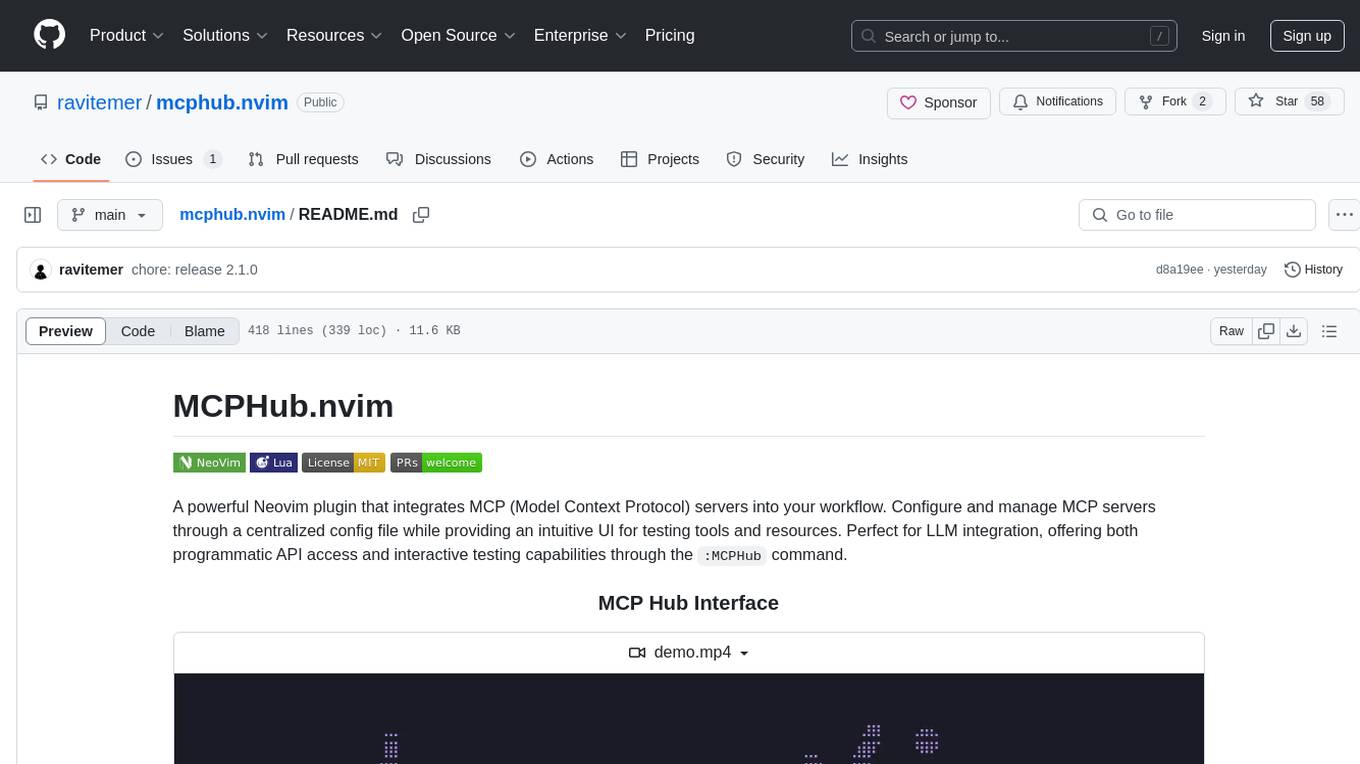
Task: Click the star count 58
Action: tap(1317, 102)
